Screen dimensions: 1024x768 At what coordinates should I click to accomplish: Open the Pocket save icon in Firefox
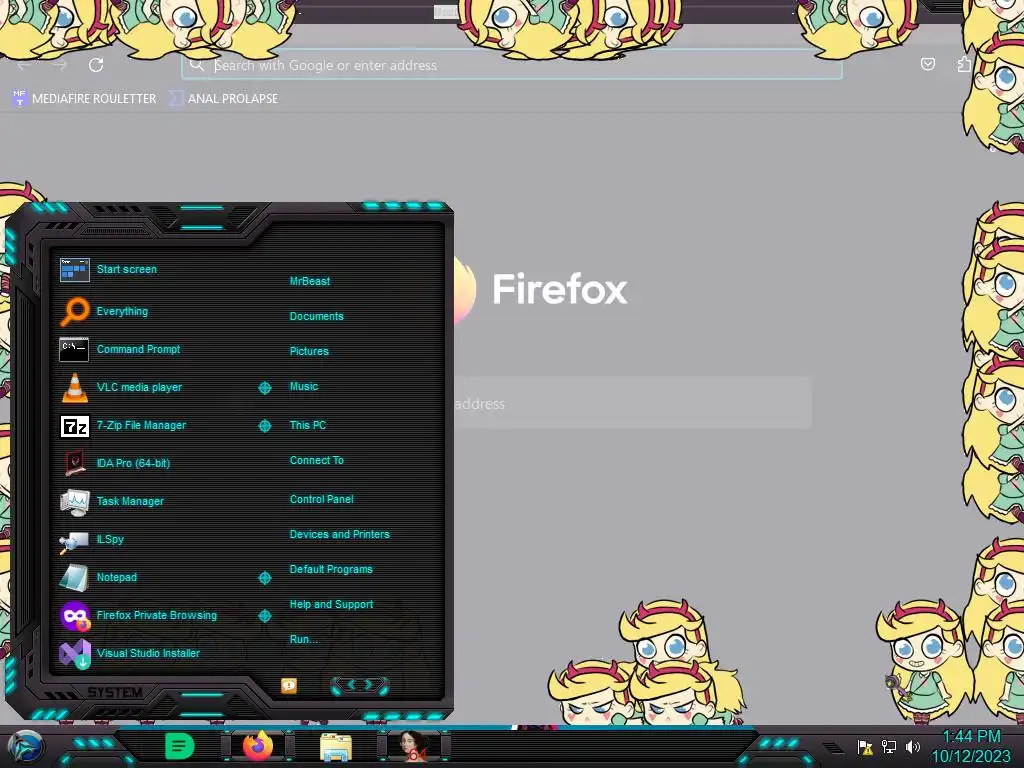click(x=927, y=64)
